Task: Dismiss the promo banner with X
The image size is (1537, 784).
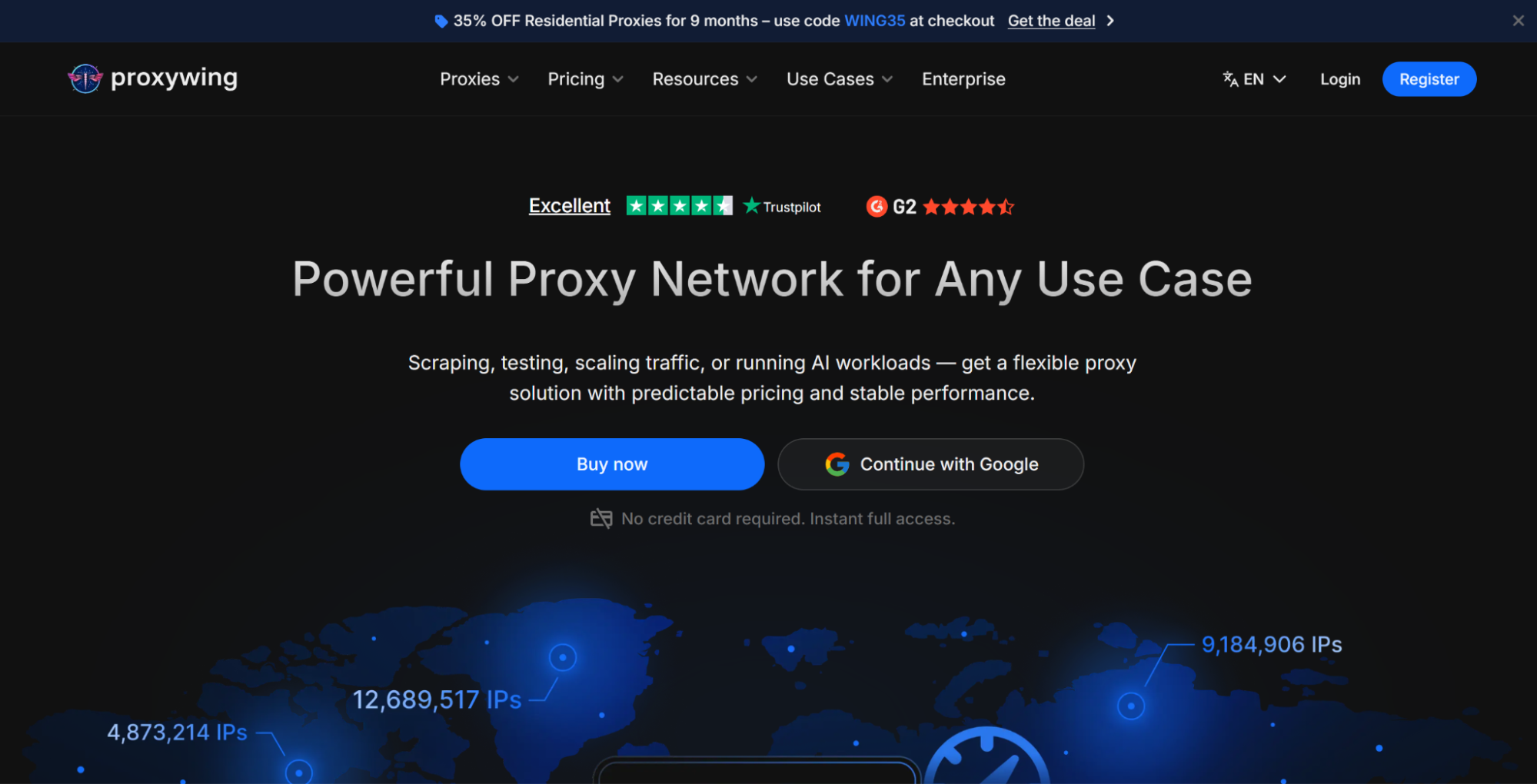Action: tap(1518, 21)
